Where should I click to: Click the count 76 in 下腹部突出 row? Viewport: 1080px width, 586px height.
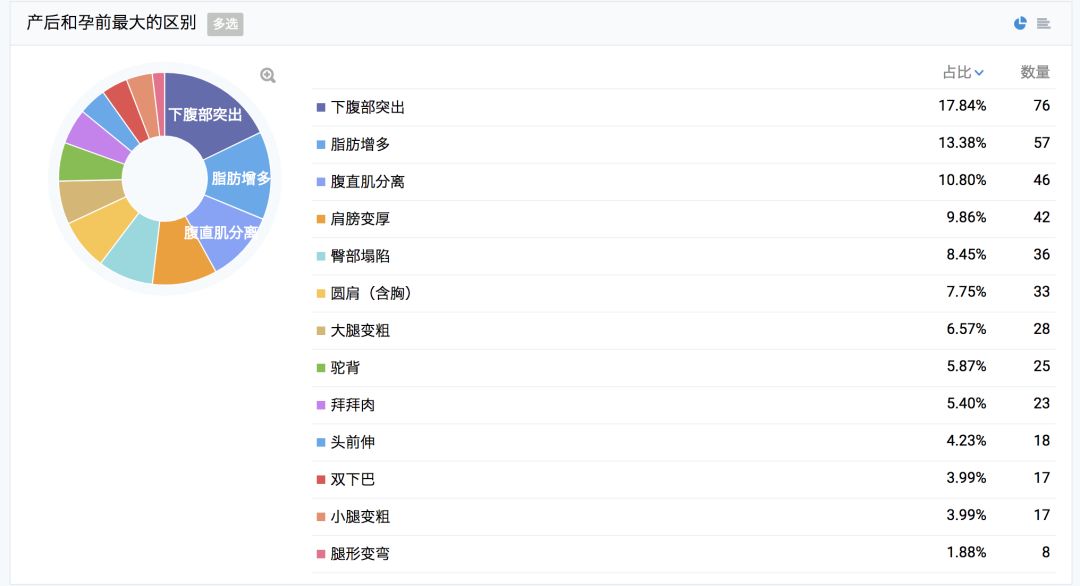click(1041, 105)
